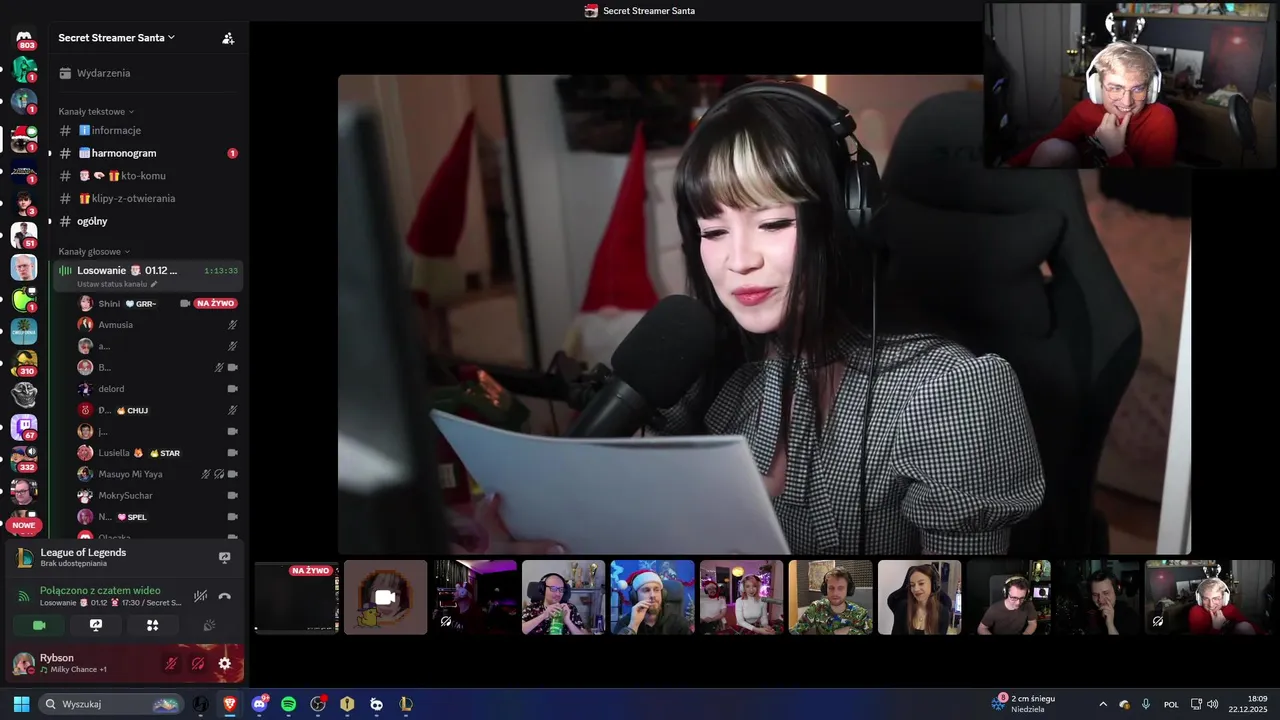Viewport: 1280px width, 720px height.
Task: Open Discord from the taskbar
Action: (x=259, y=704)
